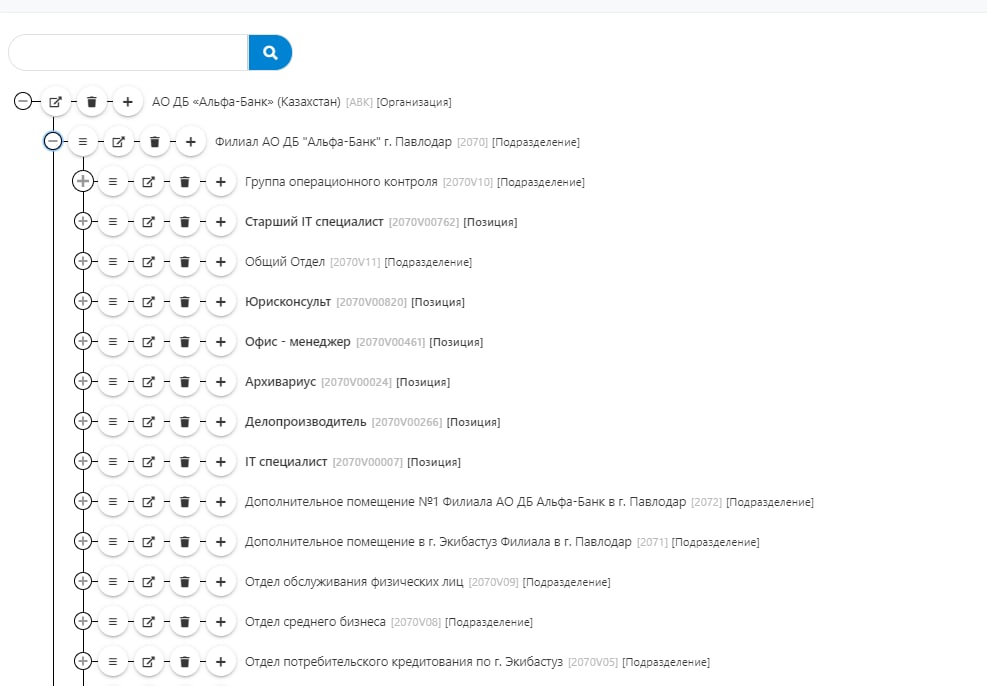Edit the Филиал г. Павлодар [2070] row

(118, 142)
